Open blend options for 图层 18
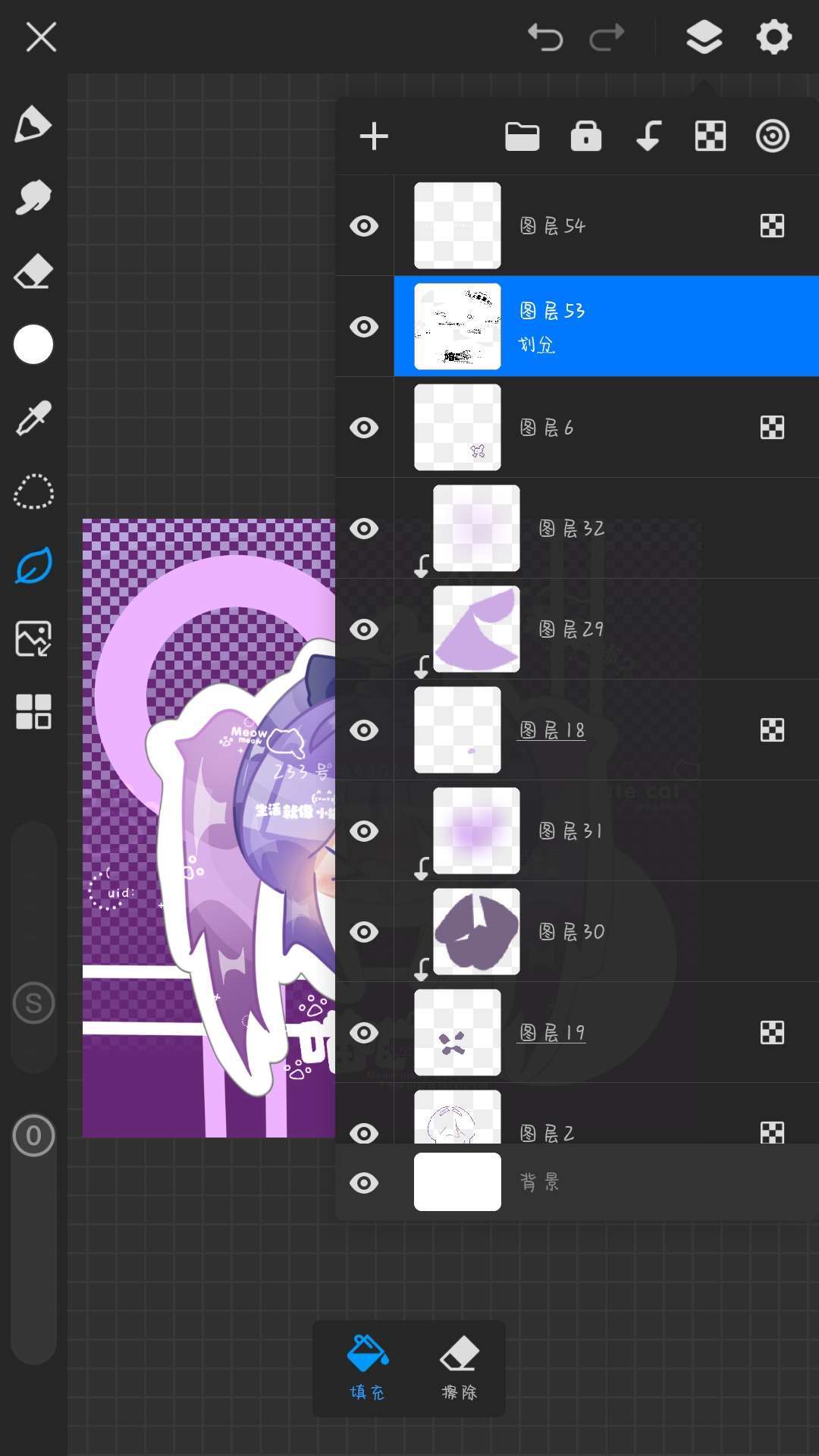The image size is (819, 1456). click(x=772, y=730)
